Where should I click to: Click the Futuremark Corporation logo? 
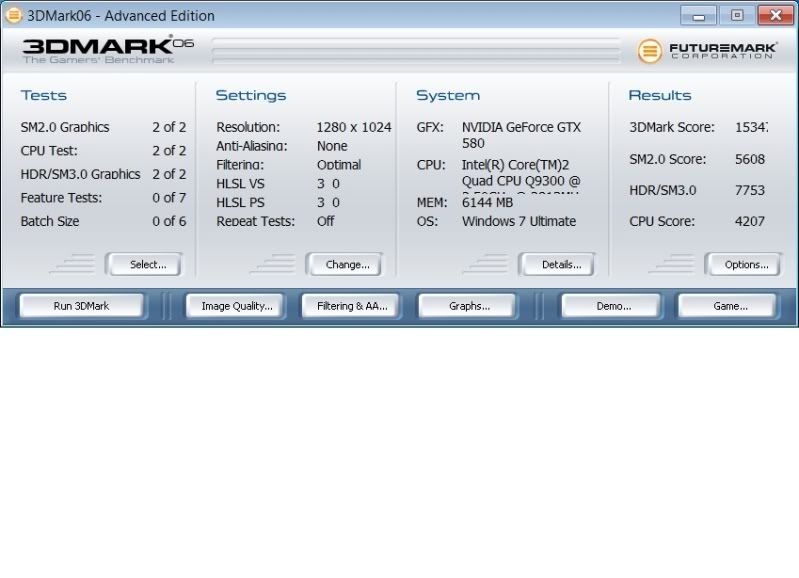tap(706, 50)
